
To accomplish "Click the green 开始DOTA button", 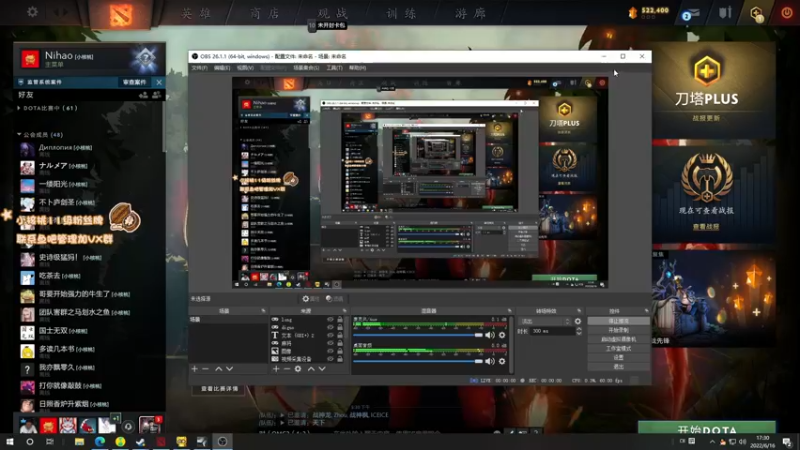I will [707, 430].
